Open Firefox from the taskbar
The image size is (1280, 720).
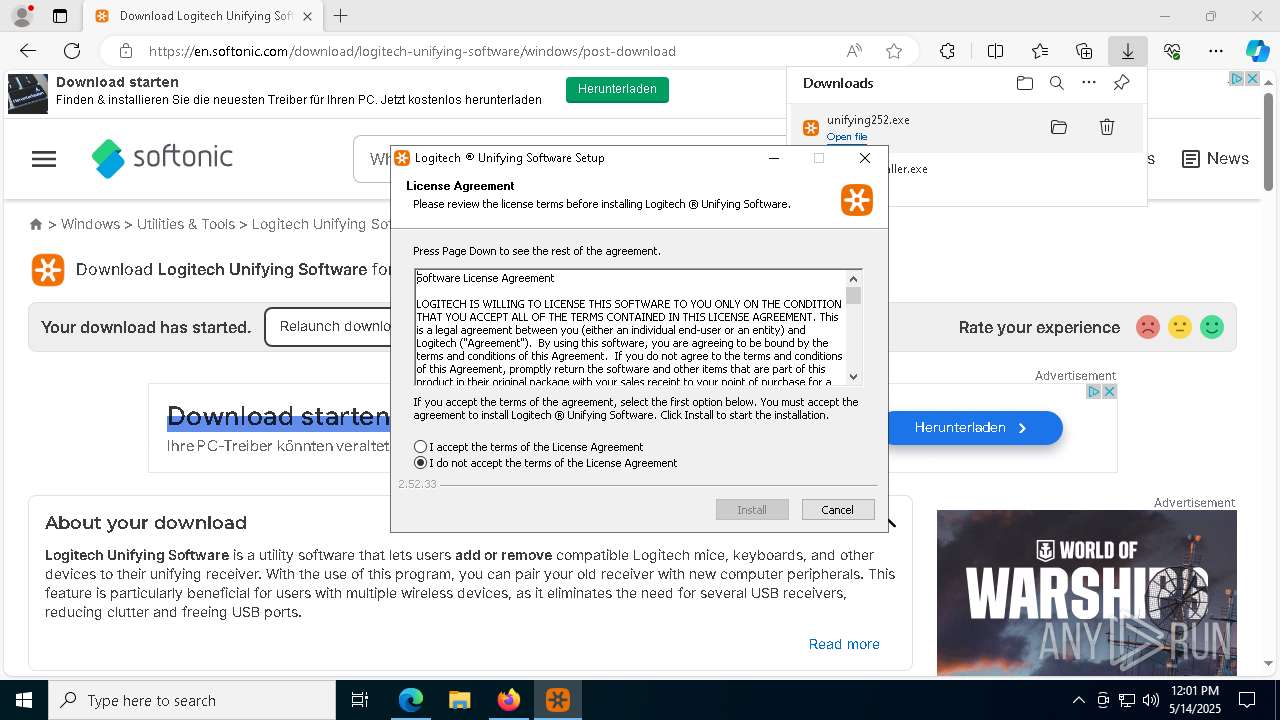509,700
